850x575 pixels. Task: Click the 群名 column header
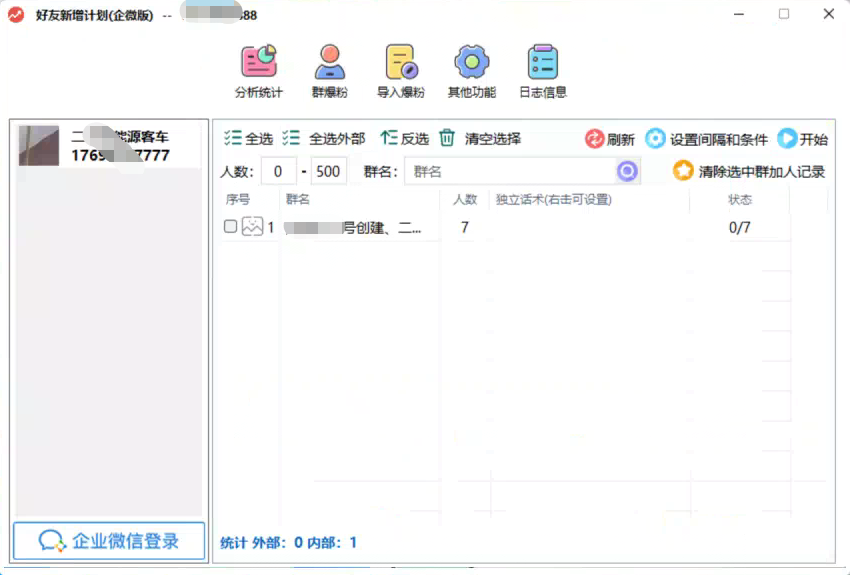(x=298, y=199)
